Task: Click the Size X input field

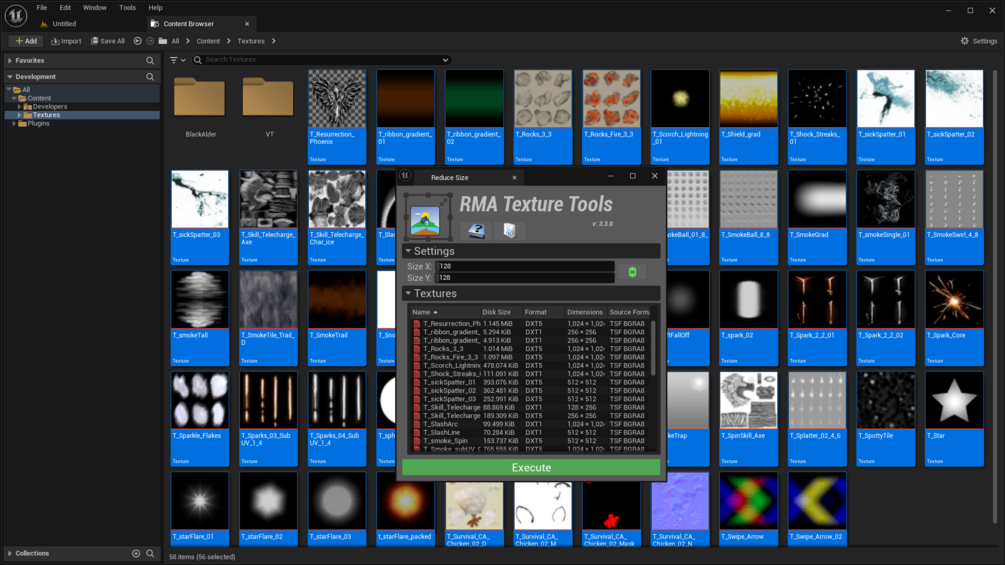Action: coord(525,266)
